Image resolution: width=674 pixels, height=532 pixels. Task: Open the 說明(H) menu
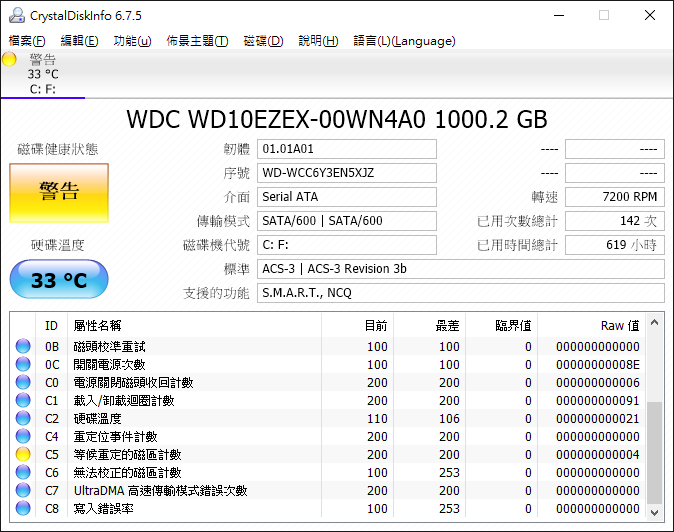click(x=319, y=41)
